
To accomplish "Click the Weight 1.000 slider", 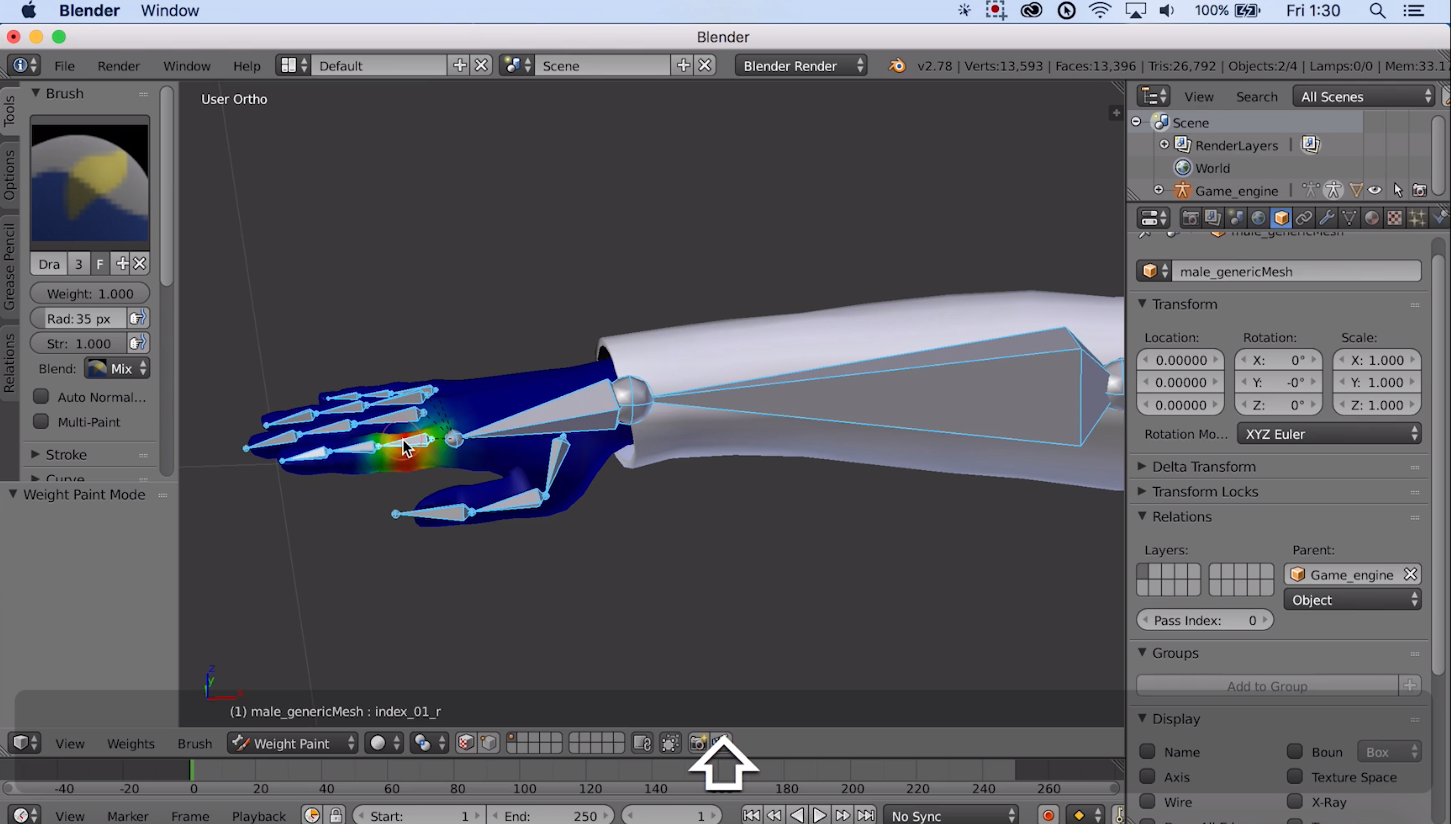I will [x=90, y=293].
